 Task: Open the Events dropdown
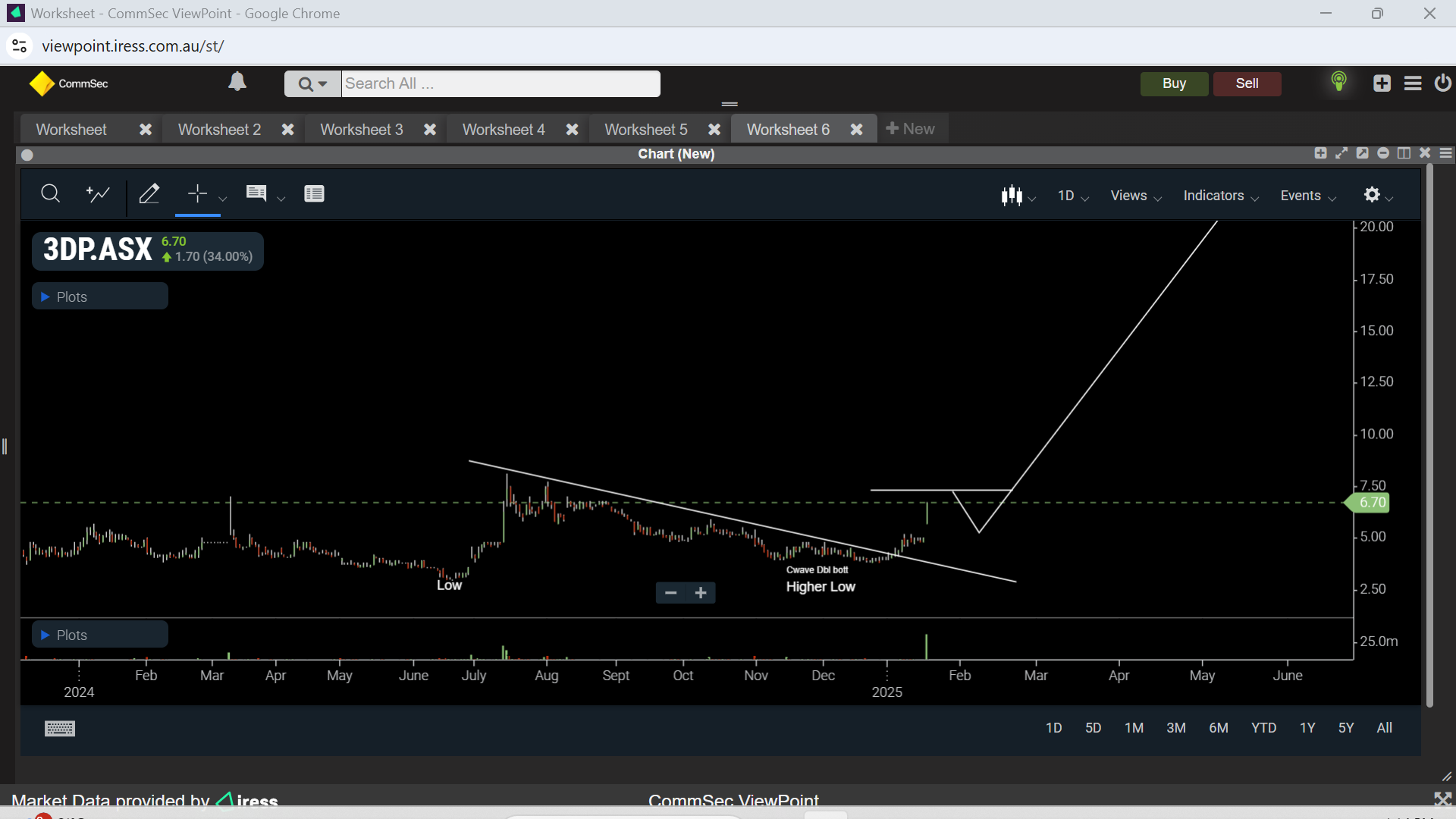pos(1308,196)
